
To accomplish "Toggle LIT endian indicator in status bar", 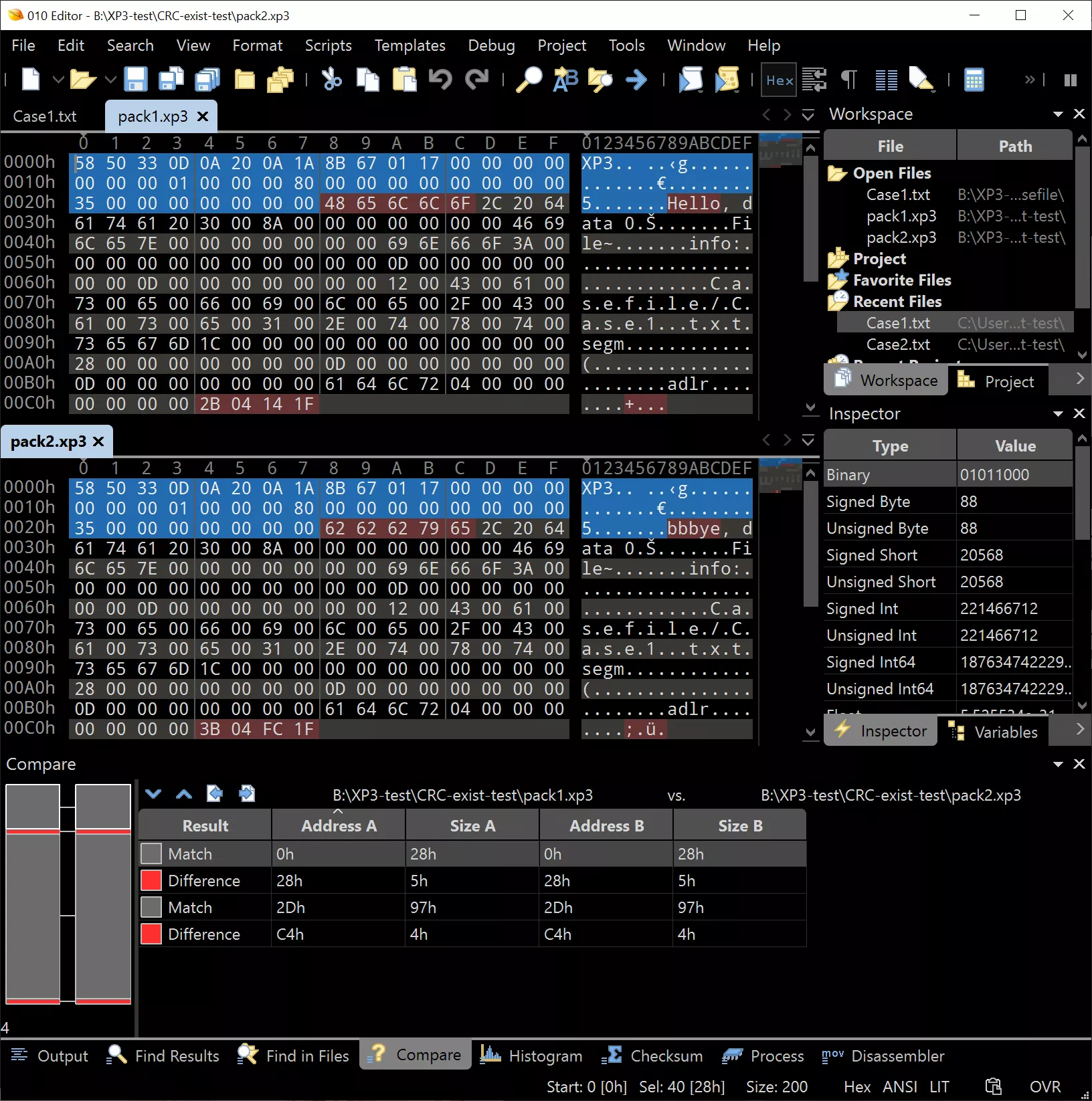I will (x=939, y=1087).
